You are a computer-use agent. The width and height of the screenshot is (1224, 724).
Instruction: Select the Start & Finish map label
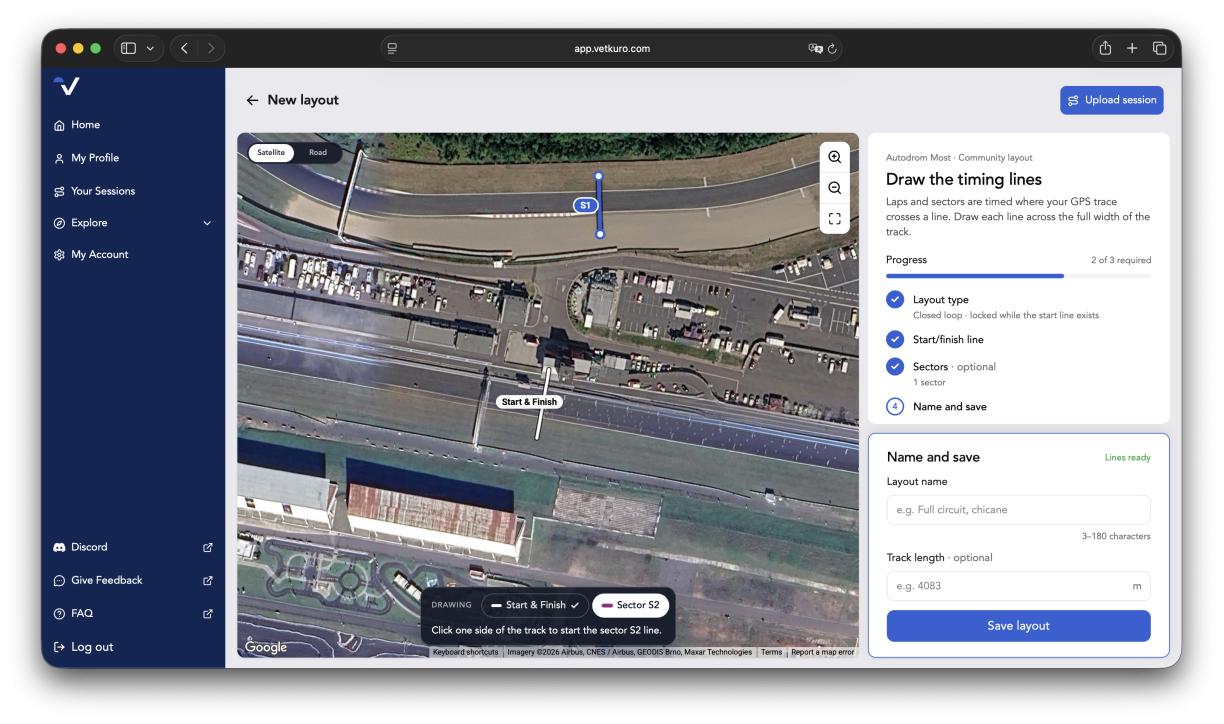529,402
